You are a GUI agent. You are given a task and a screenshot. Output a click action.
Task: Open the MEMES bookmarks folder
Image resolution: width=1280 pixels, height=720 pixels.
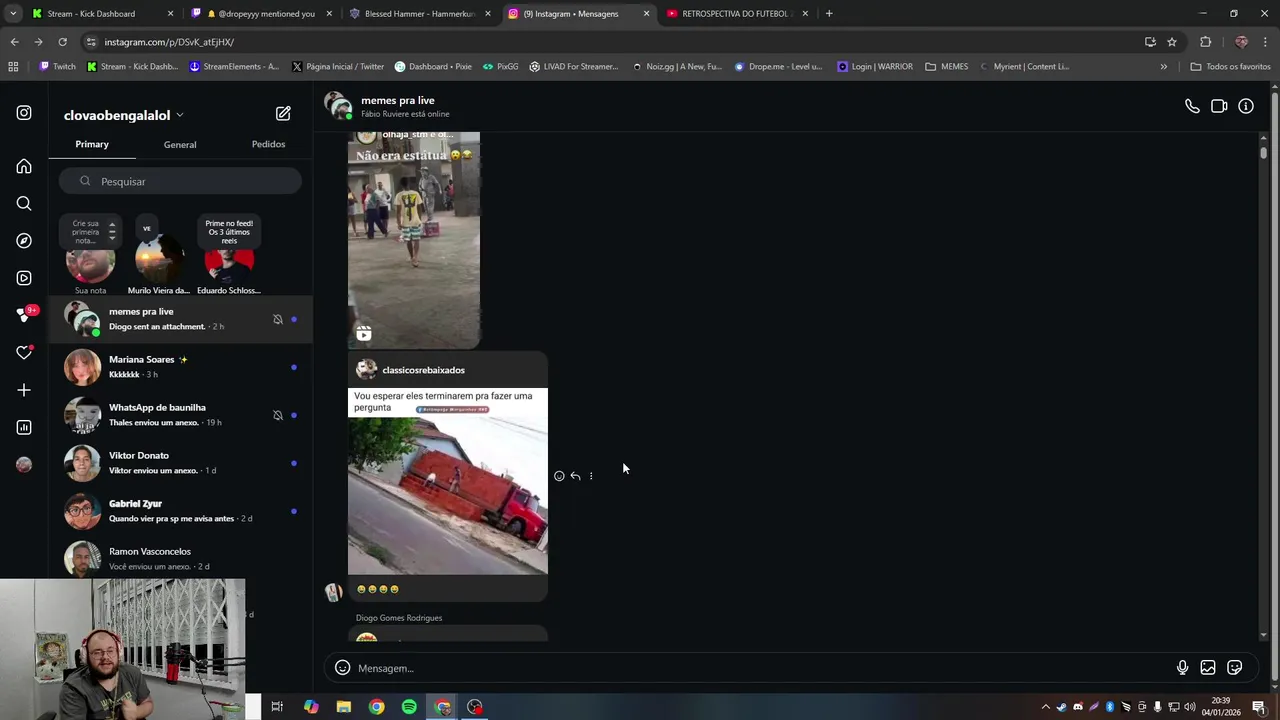coord(947,67)
